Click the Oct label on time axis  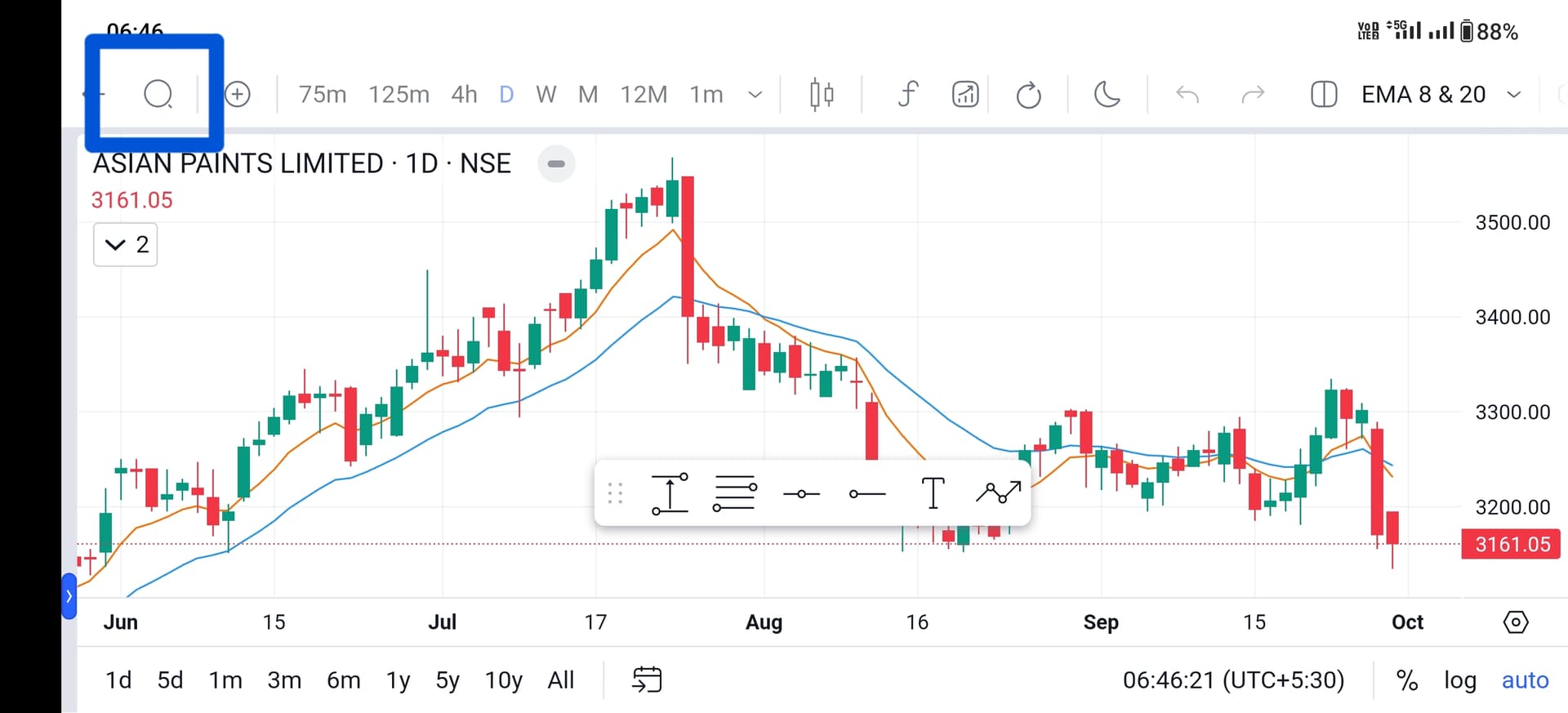[x=1407, y=622]
